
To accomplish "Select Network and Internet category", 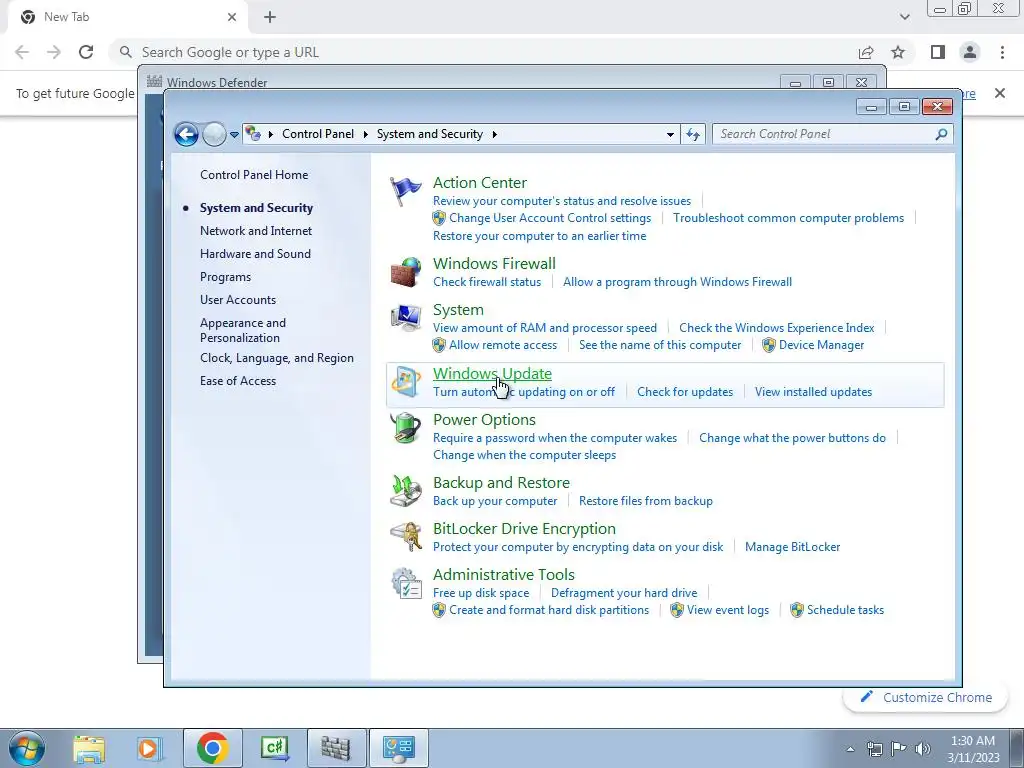I will [256, 231].
